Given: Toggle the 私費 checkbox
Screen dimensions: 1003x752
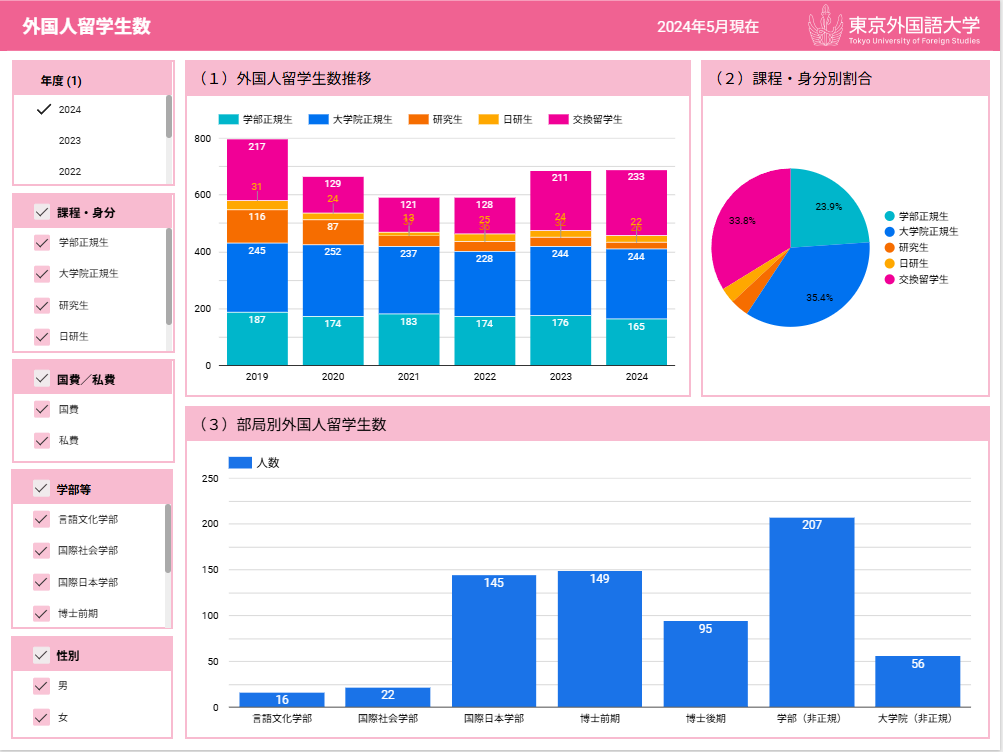Looking at the screenshot, I should click(42, 440).
